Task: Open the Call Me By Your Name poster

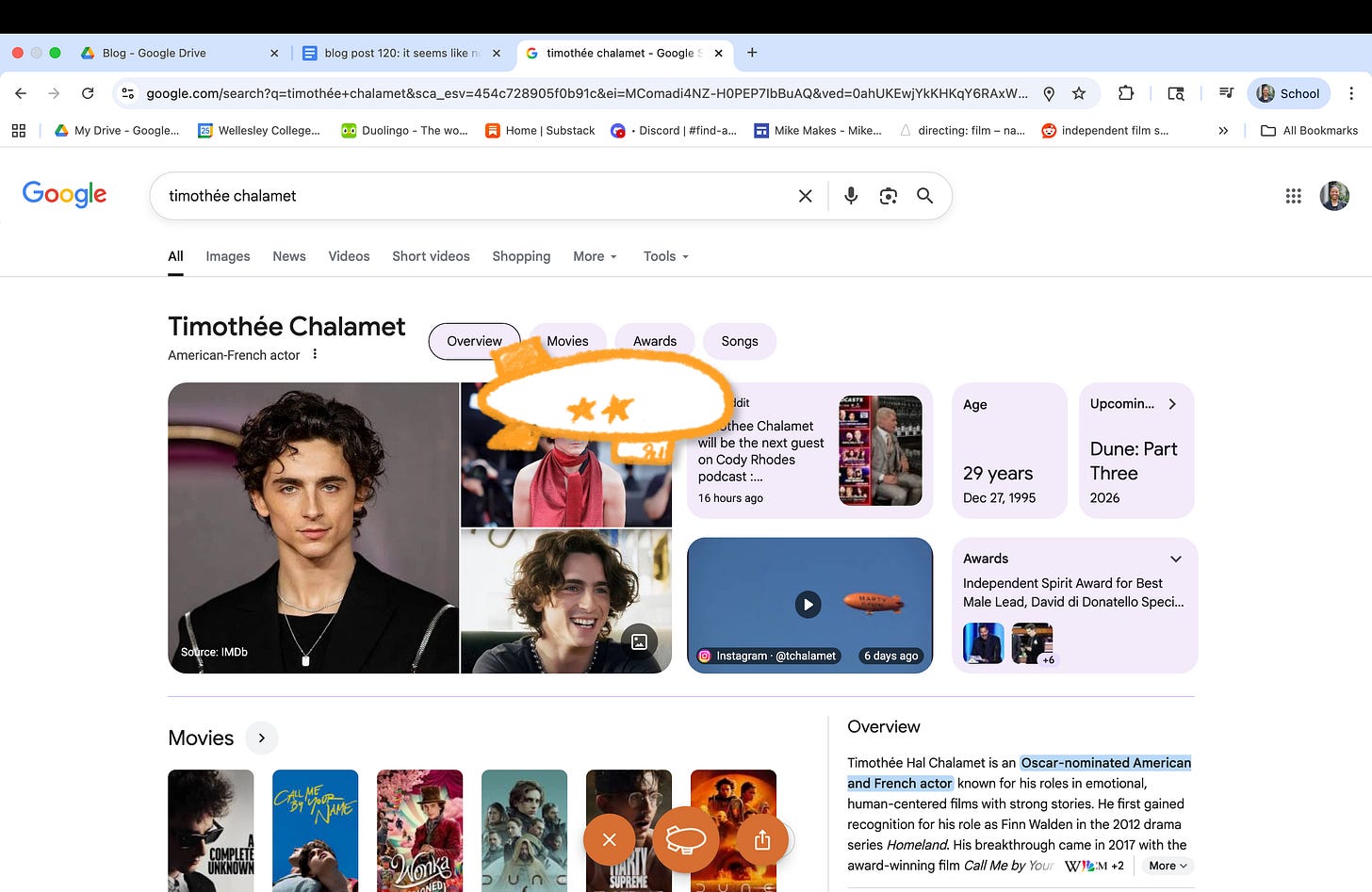Action: [x=315, y=831]
